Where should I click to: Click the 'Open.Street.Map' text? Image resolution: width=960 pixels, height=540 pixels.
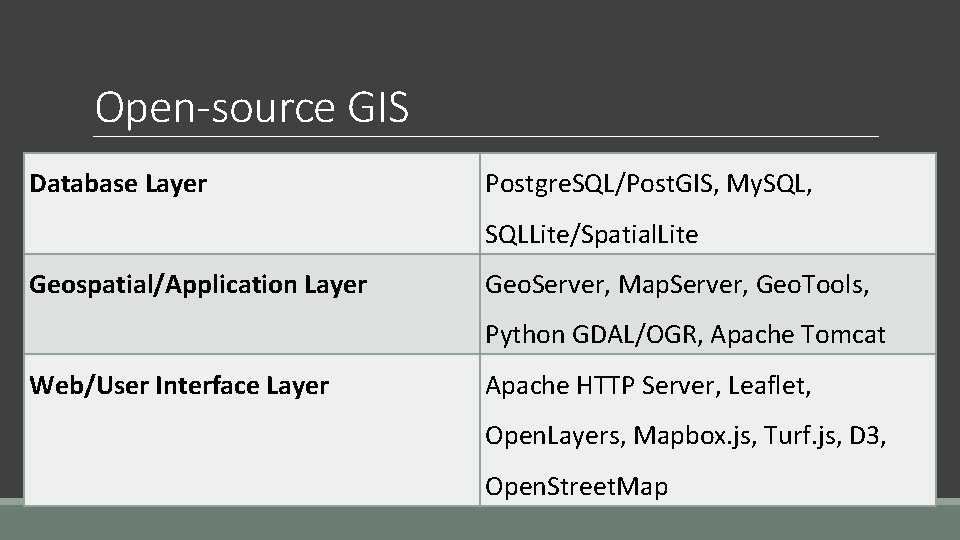[576, 486]
